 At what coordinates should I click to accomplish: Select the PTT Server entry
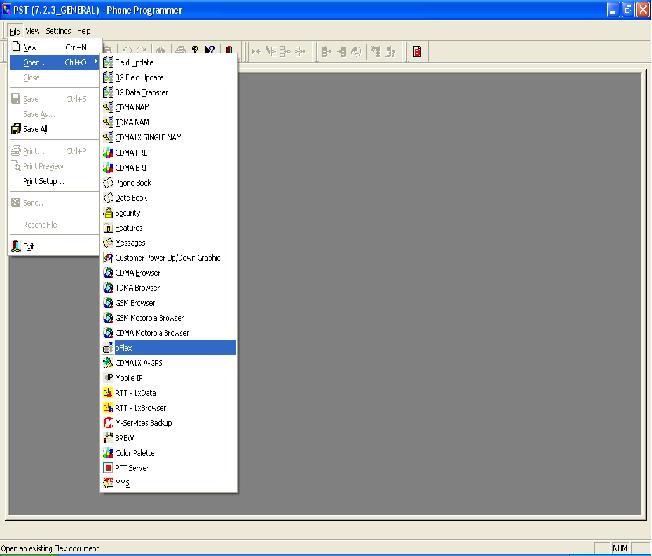tap(169, 468)
